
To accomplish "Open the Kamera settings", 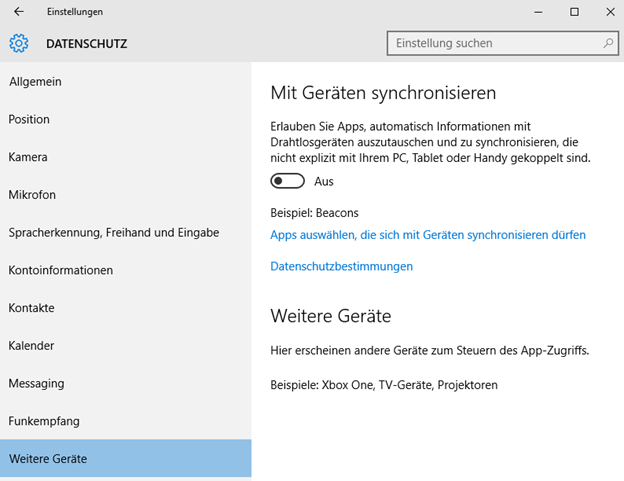I will (126, 157).
